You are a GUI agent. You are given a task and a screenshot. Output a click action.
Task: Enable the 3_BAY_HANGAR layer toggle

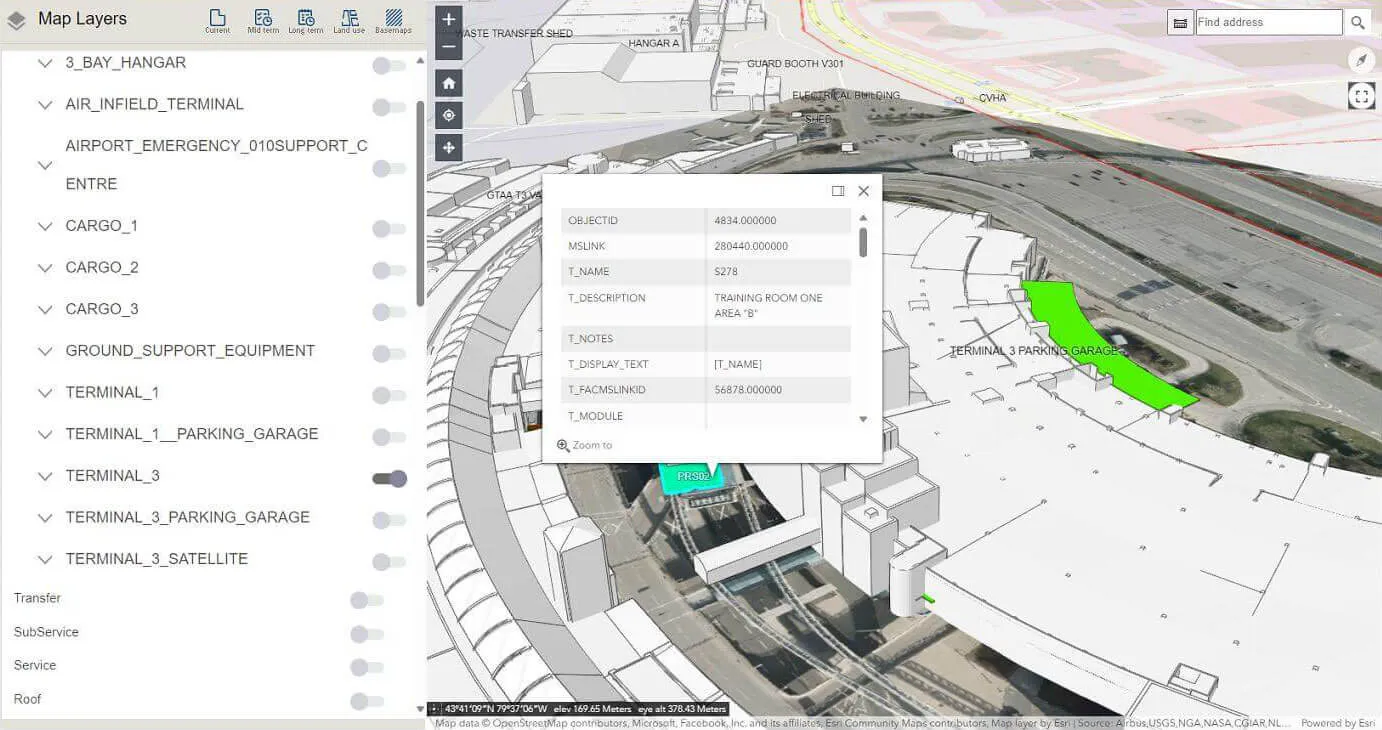[x=389, y=66]
